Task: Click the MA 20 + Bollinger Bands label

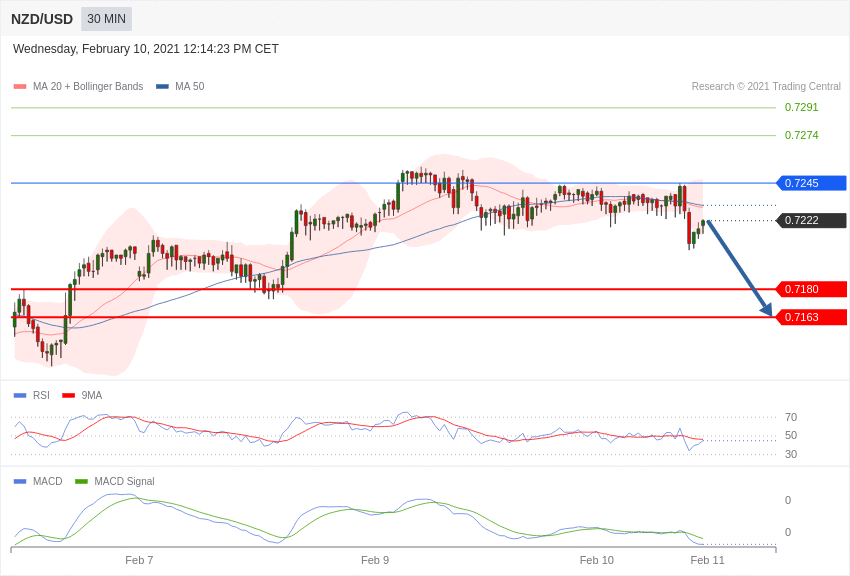Action: [x=88, y=86]
